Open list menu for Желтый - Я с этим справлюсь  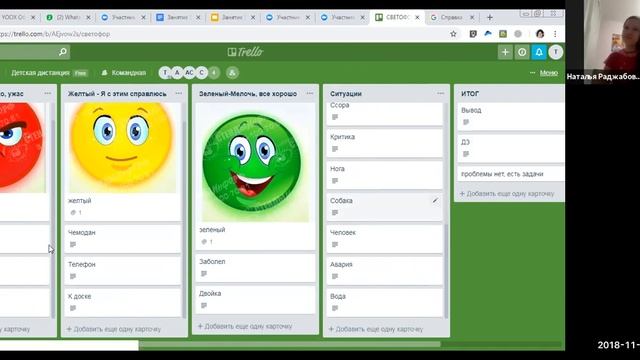click(179, 93)
